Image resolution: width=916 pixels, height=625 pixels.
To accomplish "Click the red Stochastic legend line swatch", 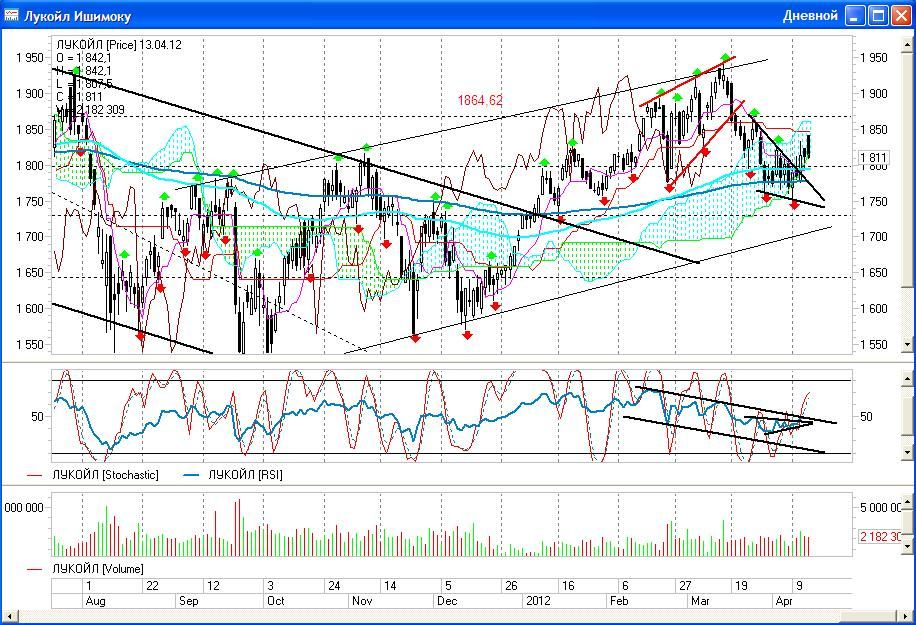I will (x=35, y=475).
